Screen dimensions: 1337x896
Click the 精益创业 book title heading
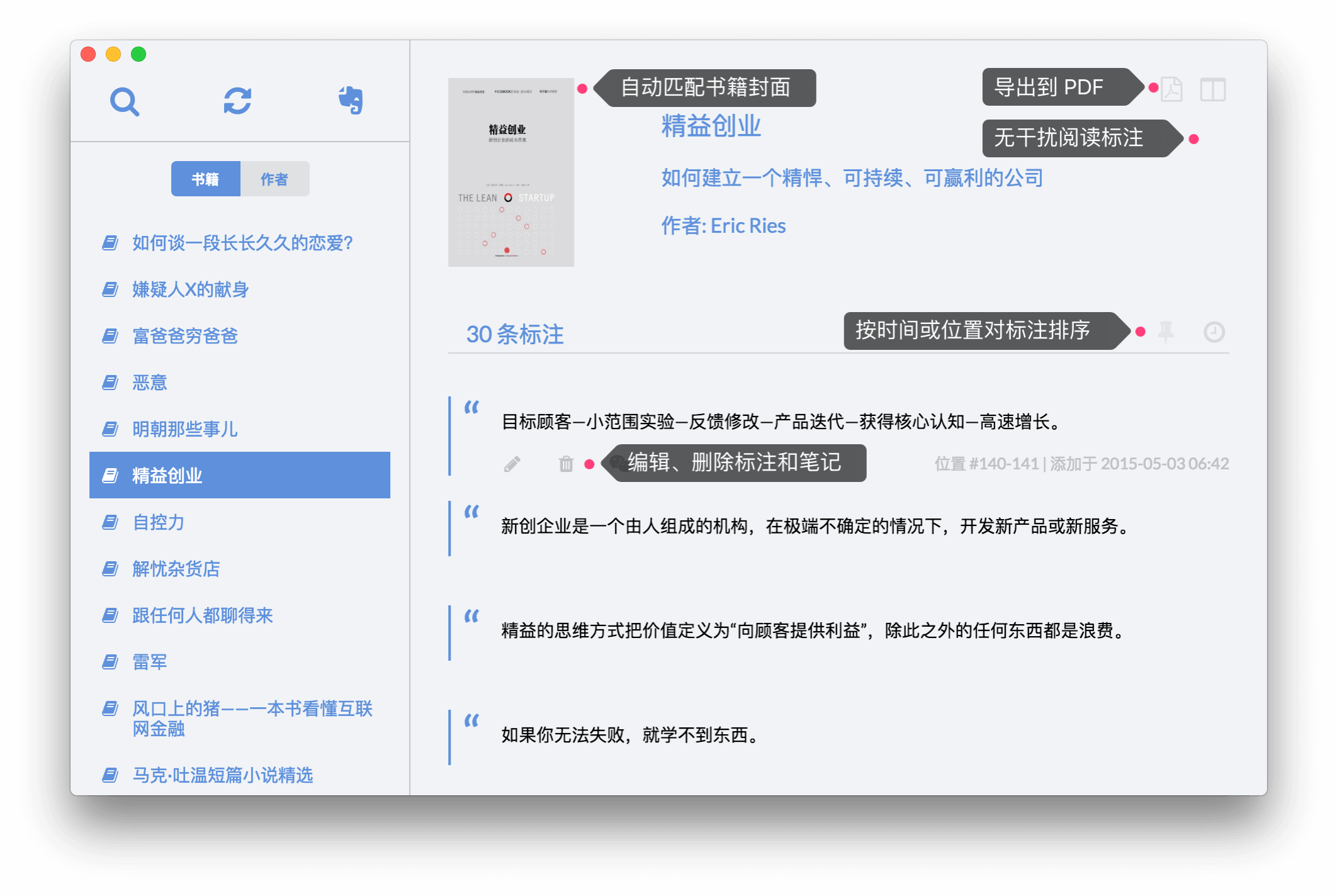click(711, 126)
